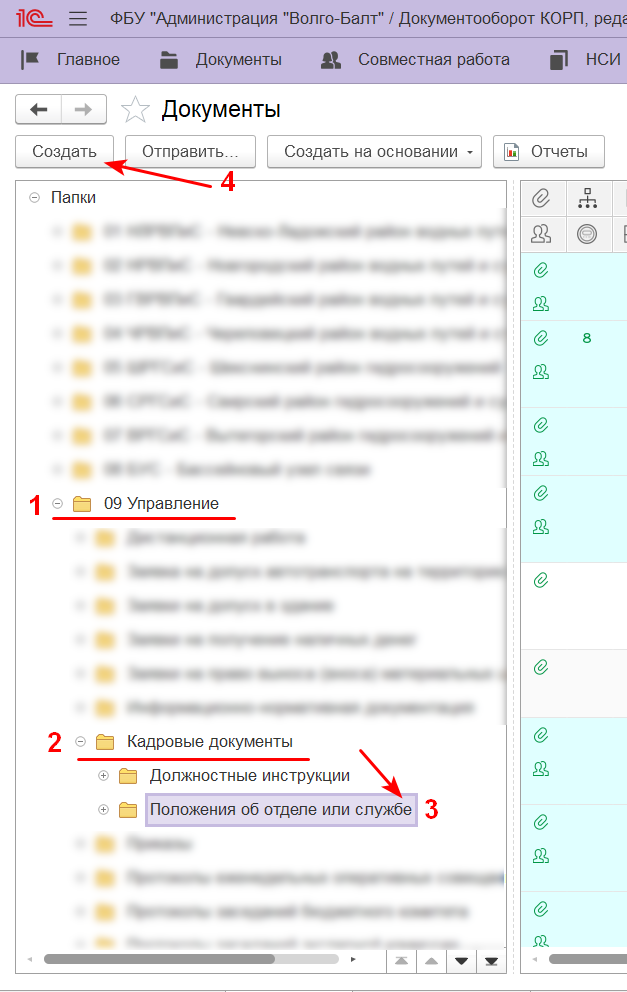Open the Отчеты reports button
627x992 pixels.
coord(548,152)
